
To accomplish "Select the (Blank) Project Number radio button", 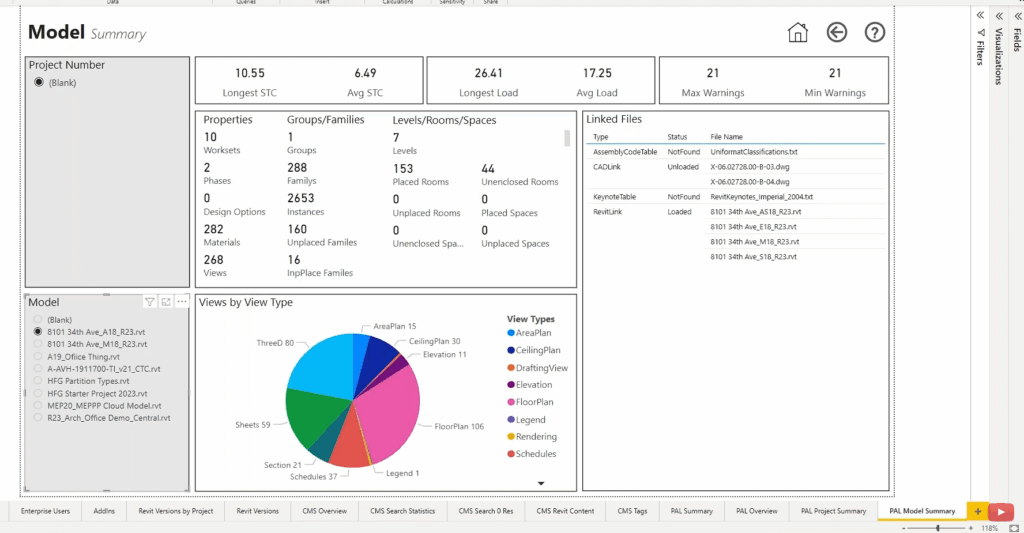I will [39, 82].
